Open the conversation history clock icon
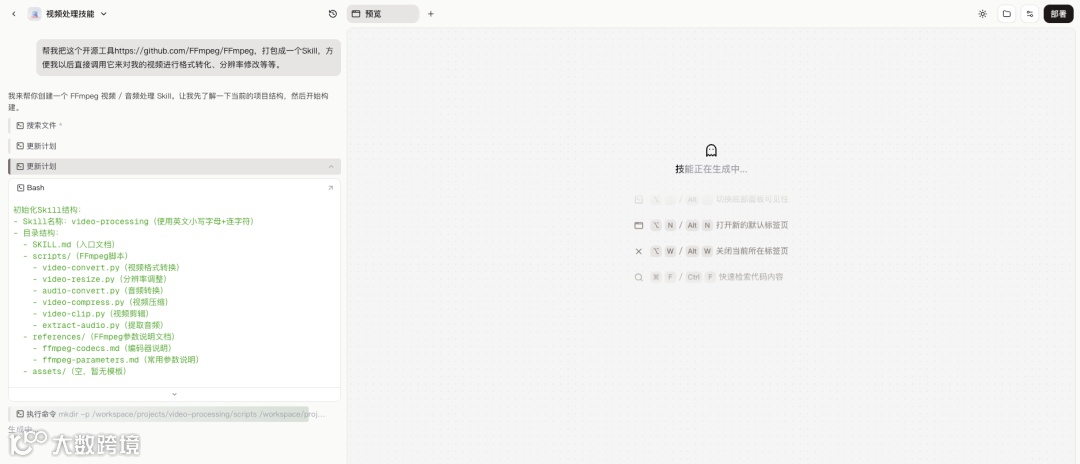 pos(333,14)
